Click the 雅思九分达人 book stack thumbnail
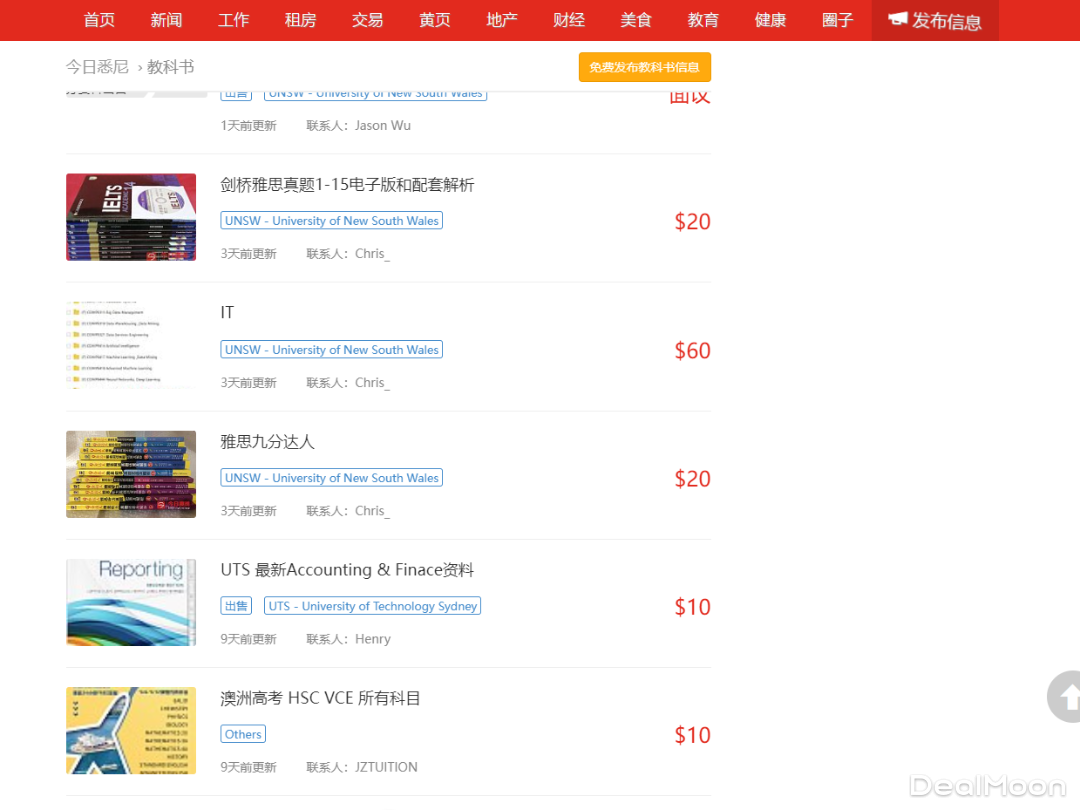This screenshot has width=1080, height=810. click(131, 474)
